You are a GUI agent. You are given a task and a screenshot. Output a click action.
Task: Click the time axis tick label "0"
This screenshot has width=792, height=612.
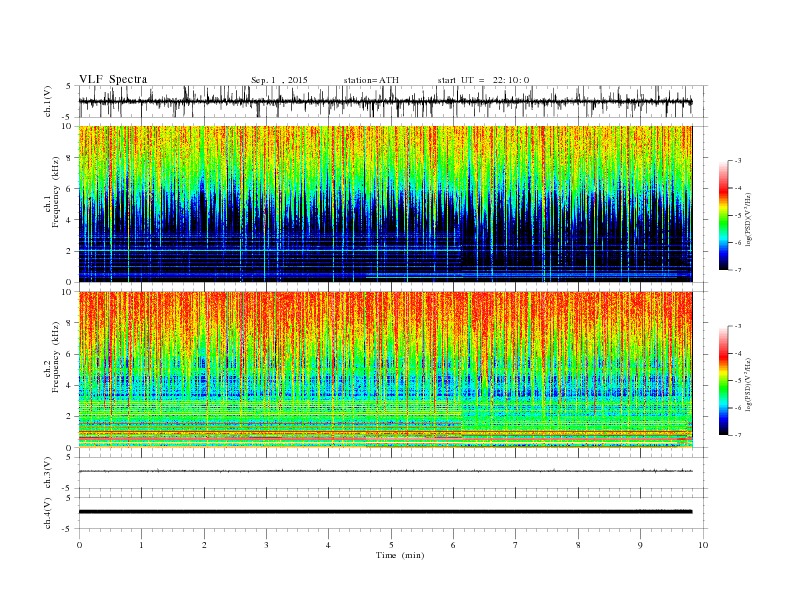(79, 545)
